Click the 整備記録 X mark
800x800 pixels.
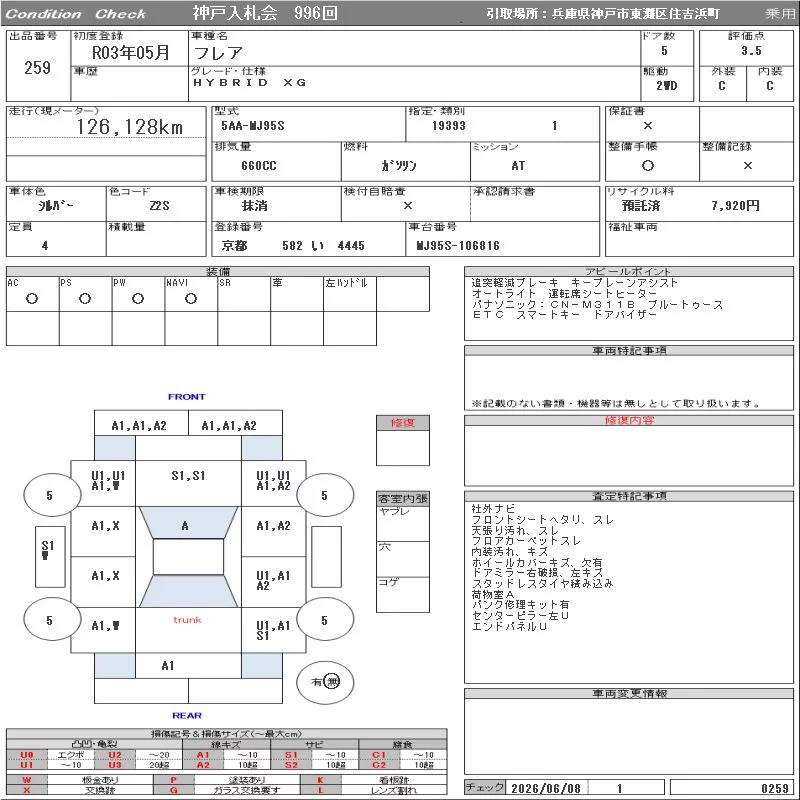pos(747,165)
